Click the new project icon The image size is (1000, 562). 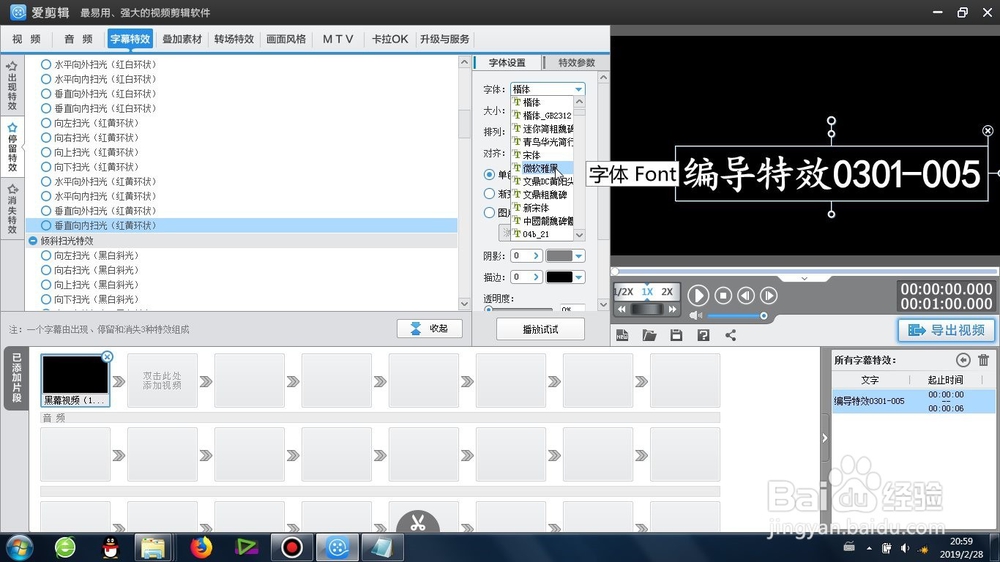coord(622,335)
